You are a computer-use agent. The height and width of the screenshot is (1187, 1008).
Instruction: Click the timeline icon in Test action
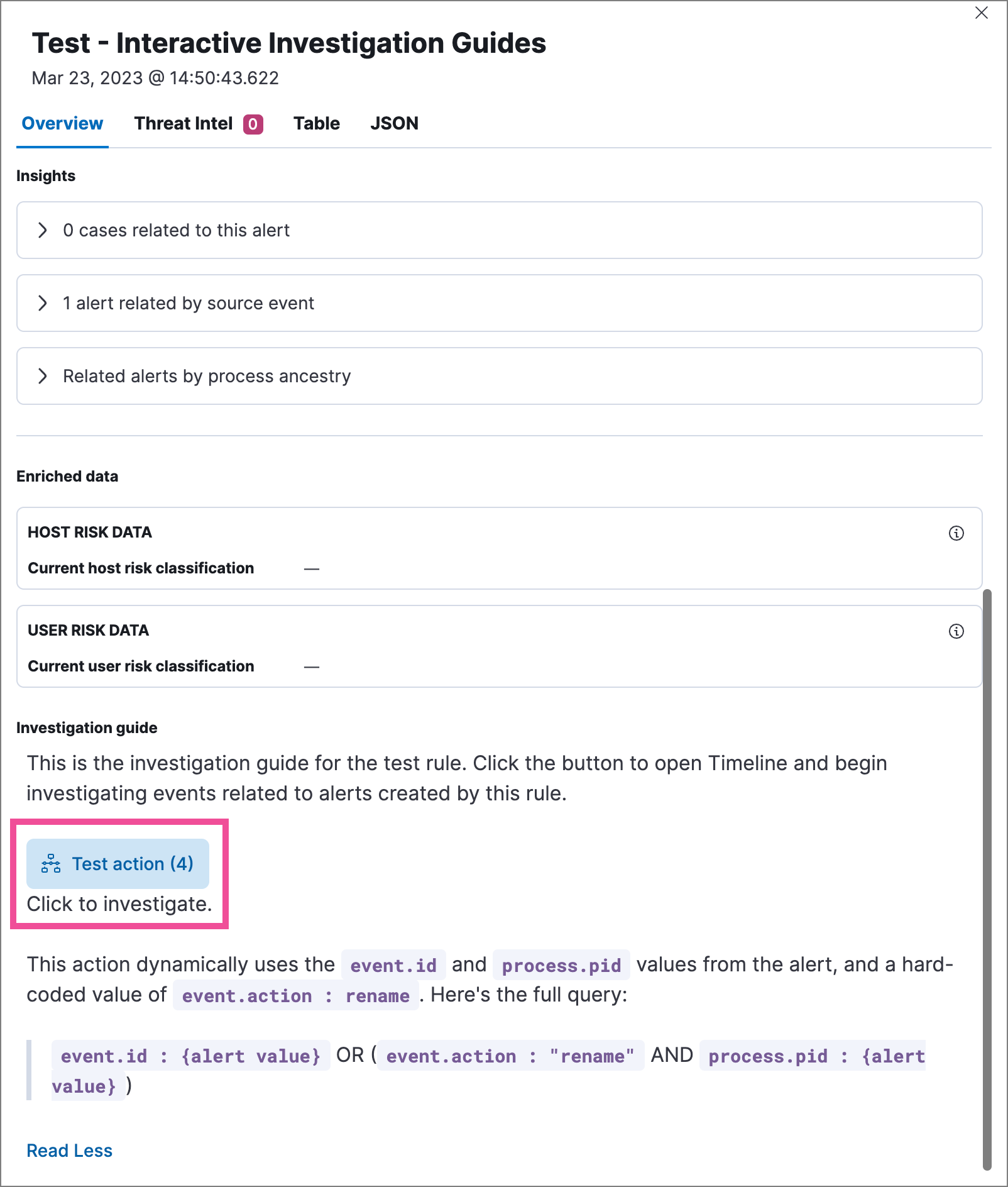tap(51, 864)
